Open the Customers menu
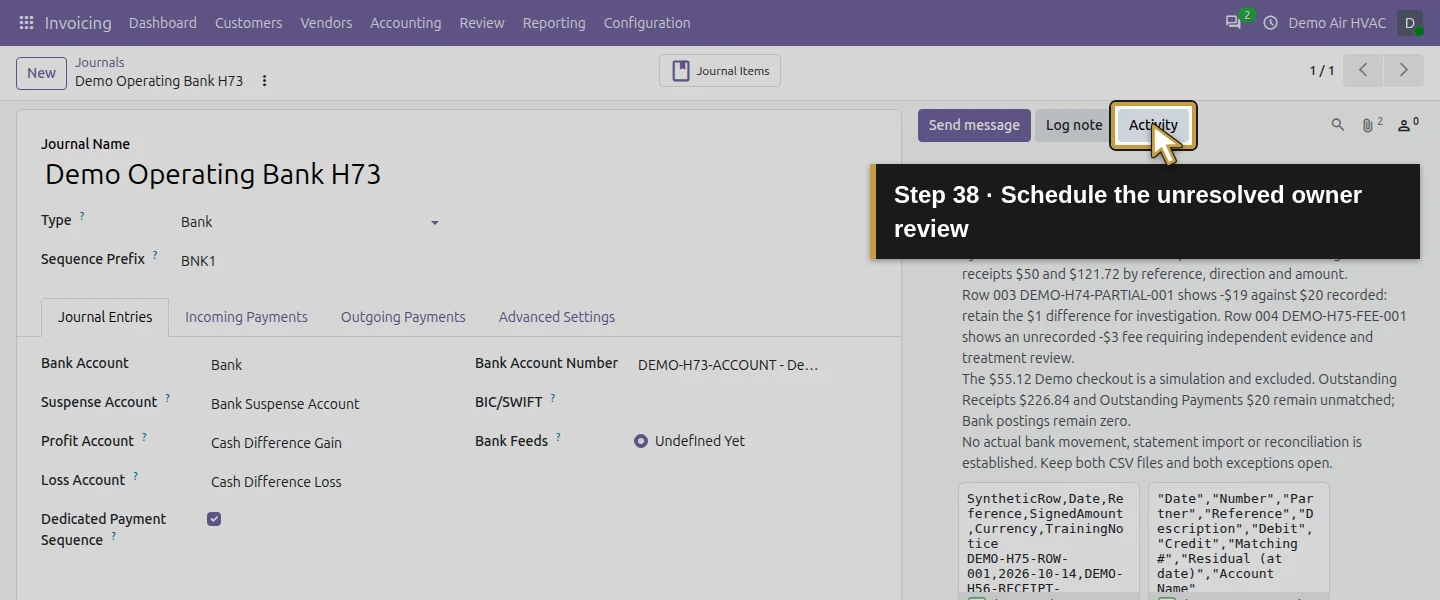This screenshot has height=600, width=1440. [248, 23]
